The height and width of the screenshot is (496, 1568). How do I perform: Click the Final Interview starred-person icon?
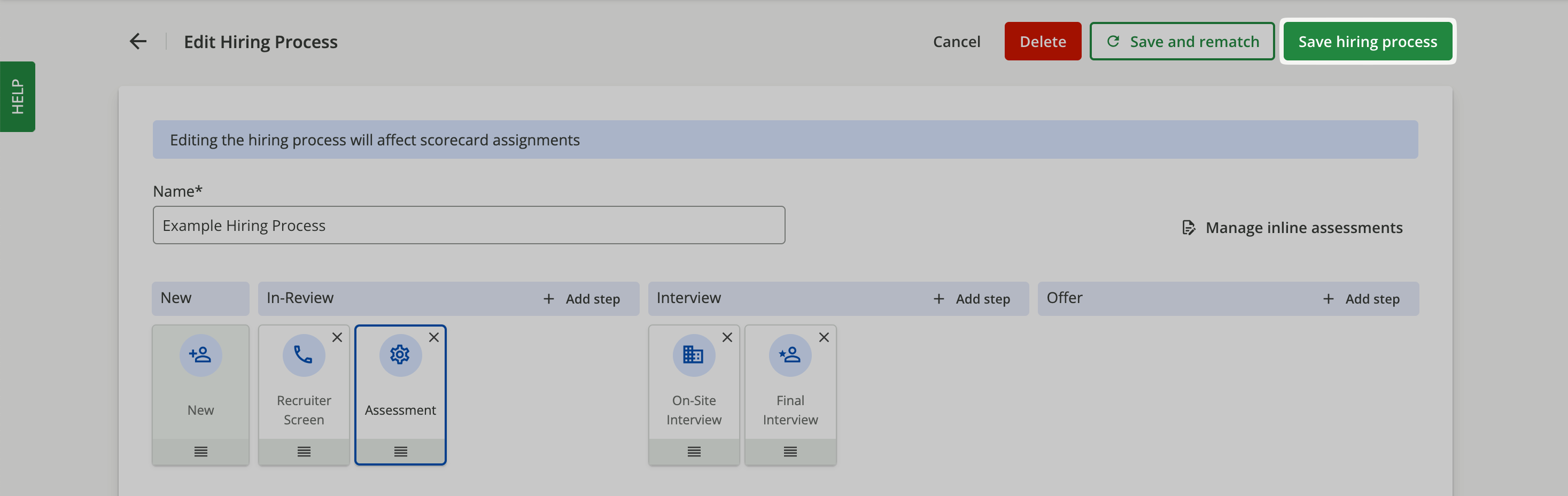[x=790, y=355]
